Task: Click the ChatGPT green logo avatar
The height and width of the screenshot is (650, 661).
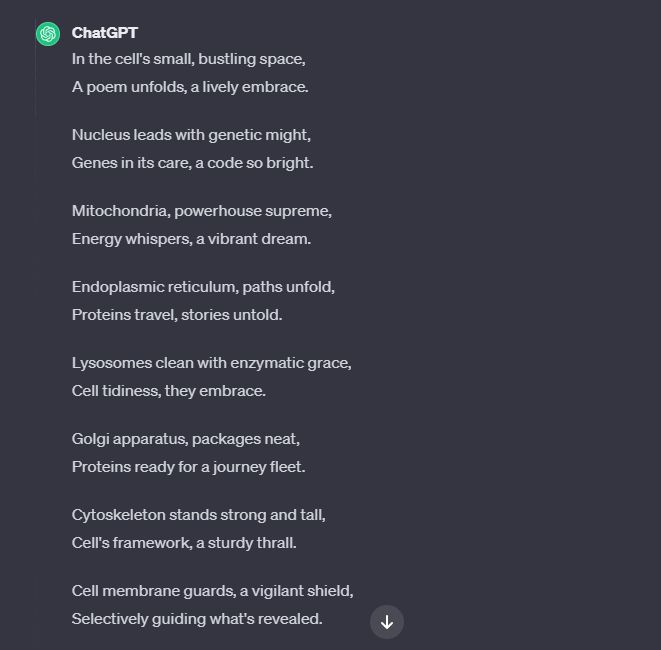Action: click(x=48, y=34)
